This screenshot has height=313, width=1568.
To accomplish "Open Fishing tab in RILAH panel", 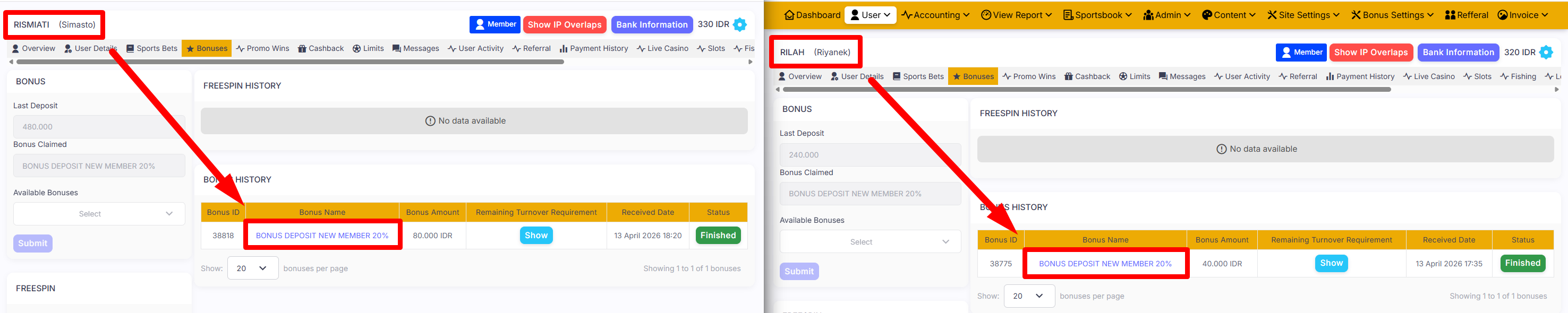I will tap(1518, 76).
